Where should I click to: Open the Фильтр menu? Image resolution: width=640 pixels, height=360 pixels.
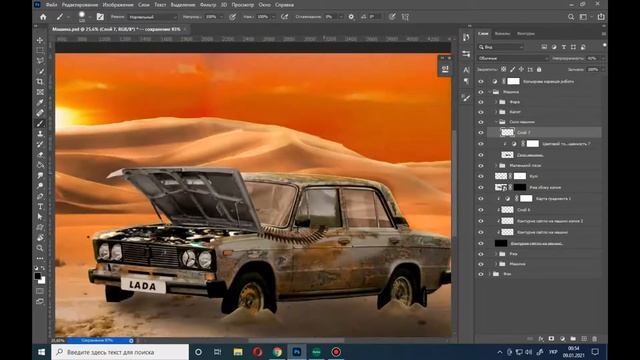coord(208,5)
